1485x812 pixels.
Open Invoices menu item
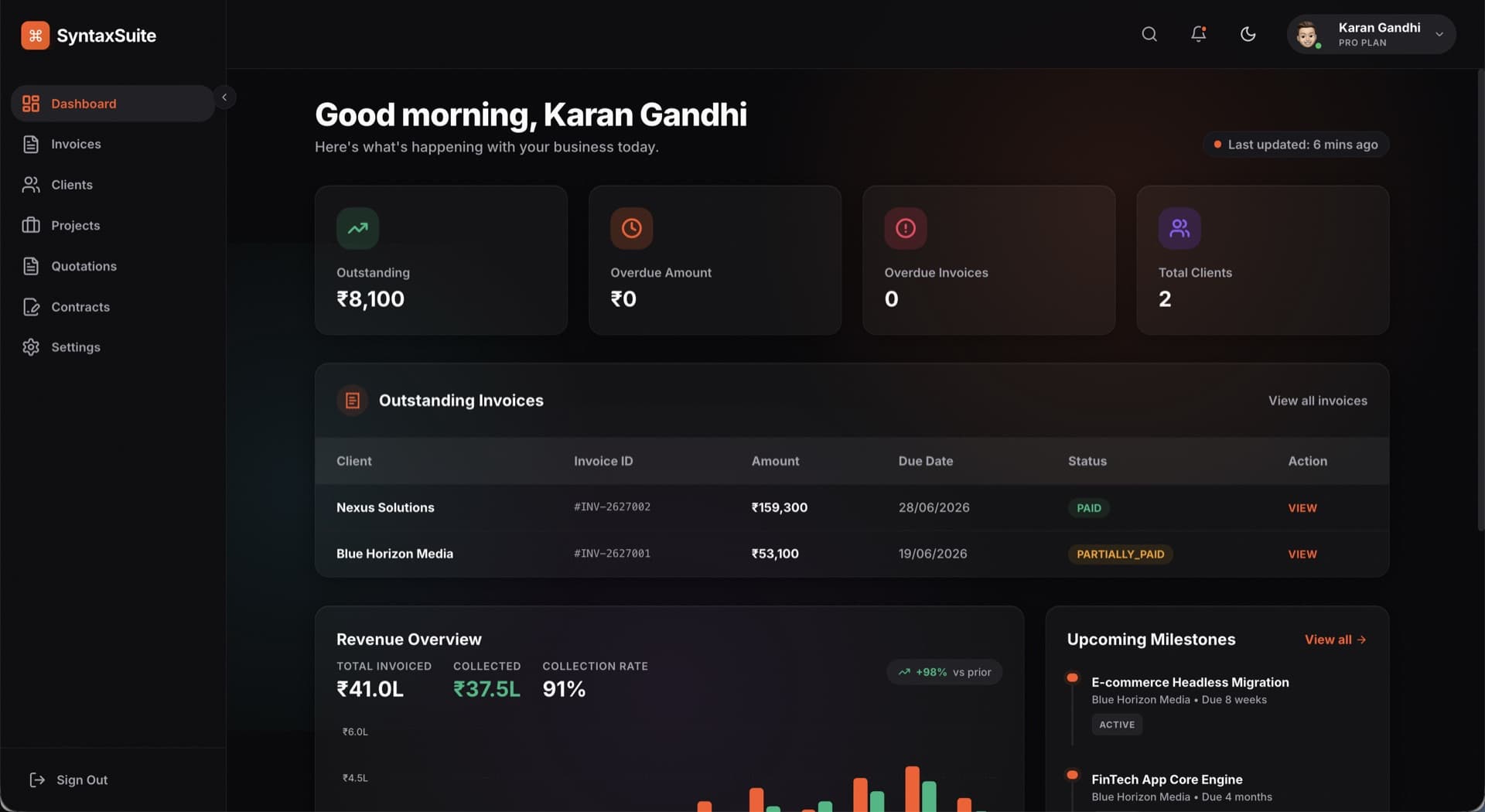113,145
